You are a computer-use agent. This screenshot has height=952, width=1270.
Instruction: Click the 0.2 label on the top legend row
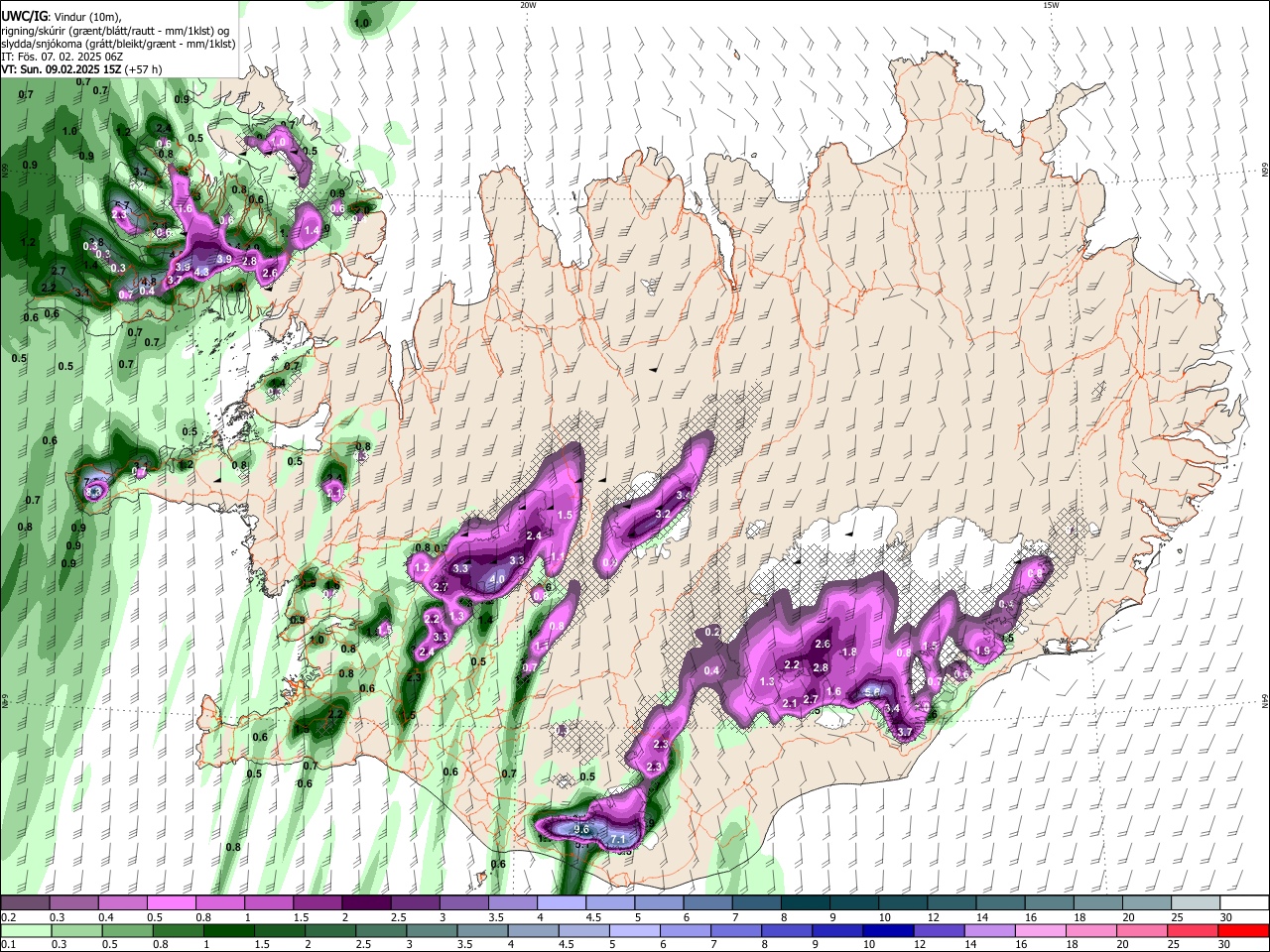pos(8,917)
